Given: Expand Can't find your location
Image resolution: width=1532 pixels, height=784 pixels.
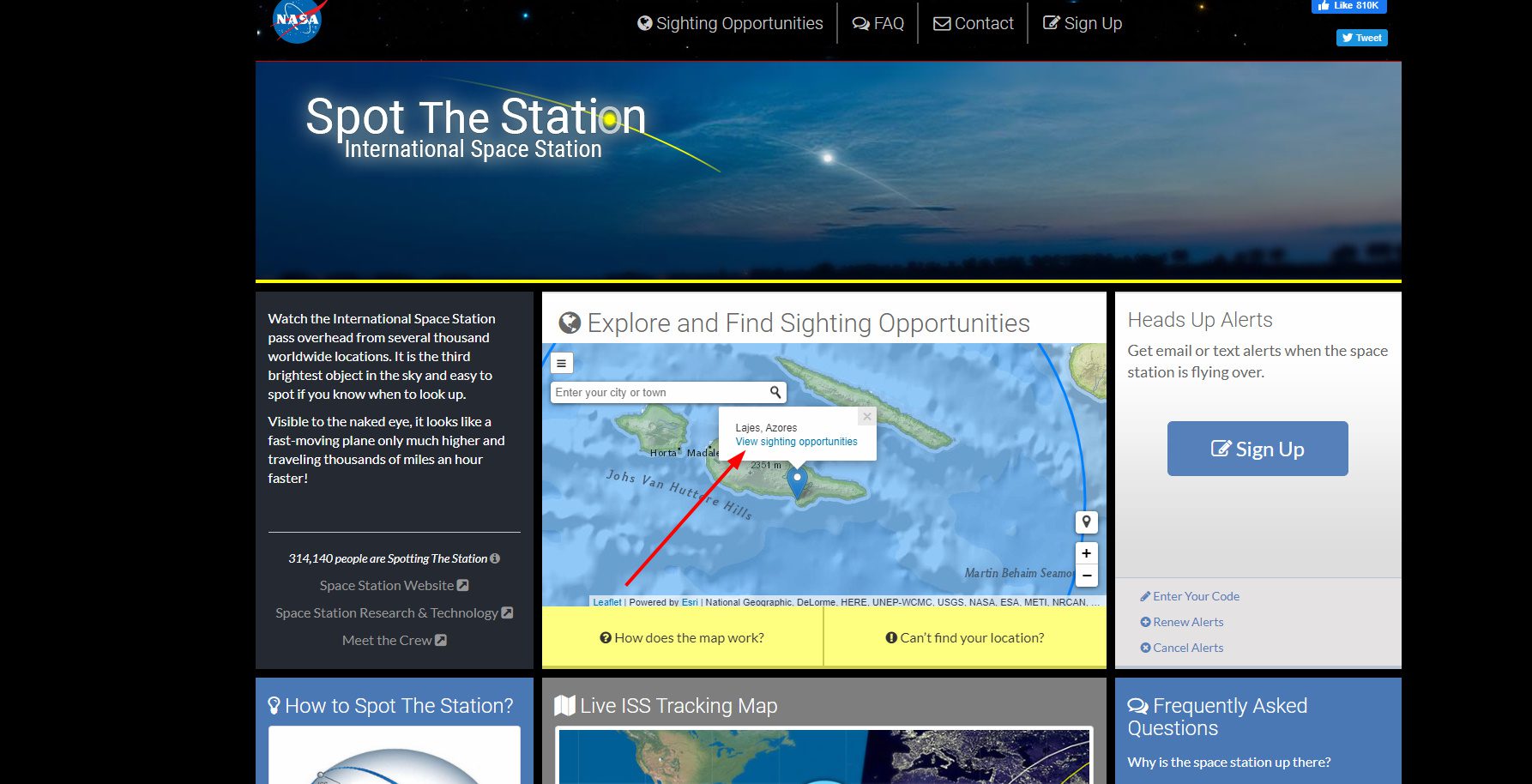Looking at the screenshot, I should pos(964,637).
